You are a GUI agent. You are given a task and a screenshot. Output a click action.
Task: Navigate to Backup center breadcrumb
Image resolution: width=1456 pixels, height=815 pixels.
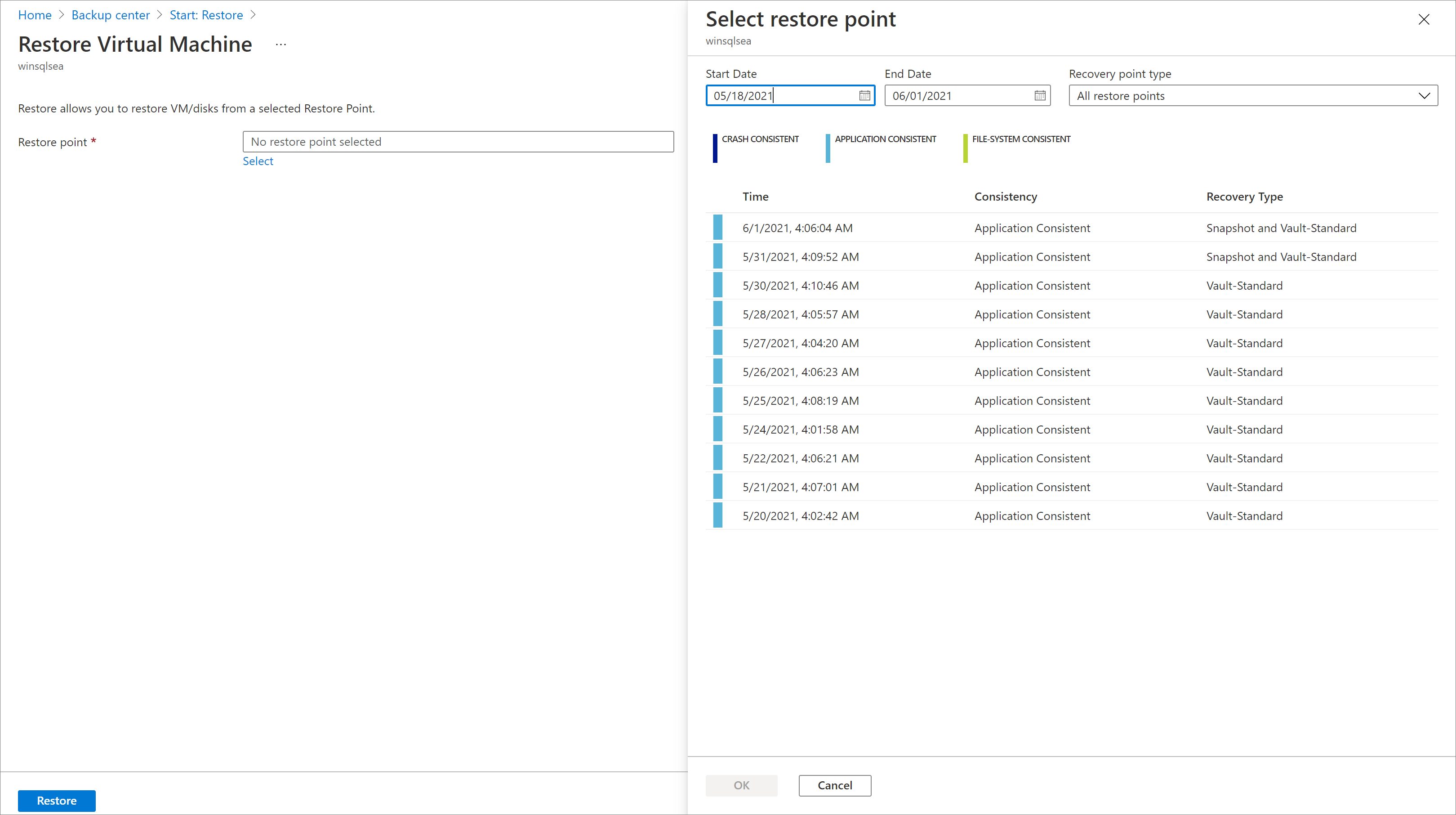coord(110,15)
